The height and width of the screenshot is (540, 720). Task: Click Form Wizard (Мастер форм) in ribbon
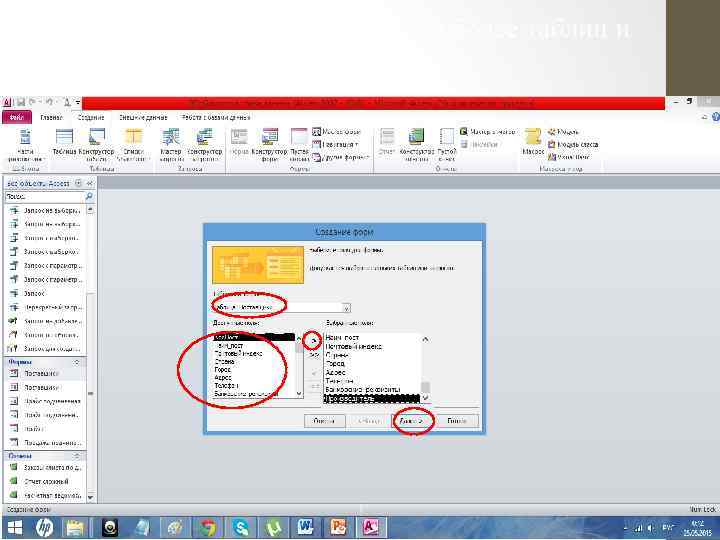click(x=337, y=132)
